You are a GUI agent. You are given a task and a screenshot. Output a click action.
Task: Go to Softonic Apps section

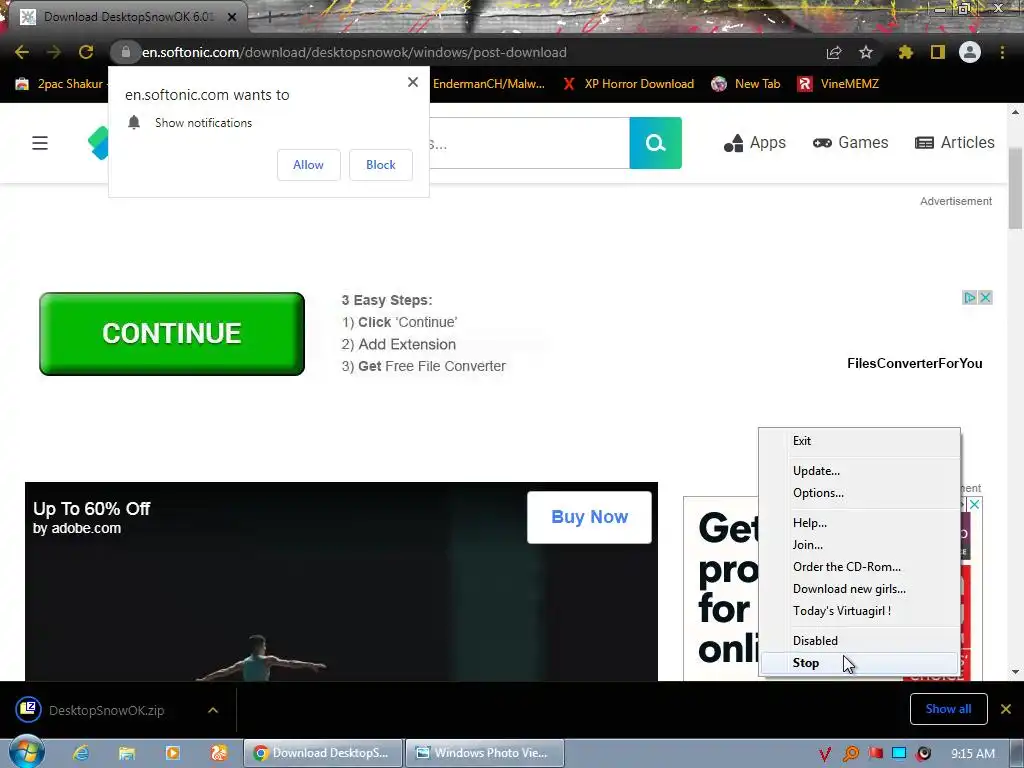point(755,143)
